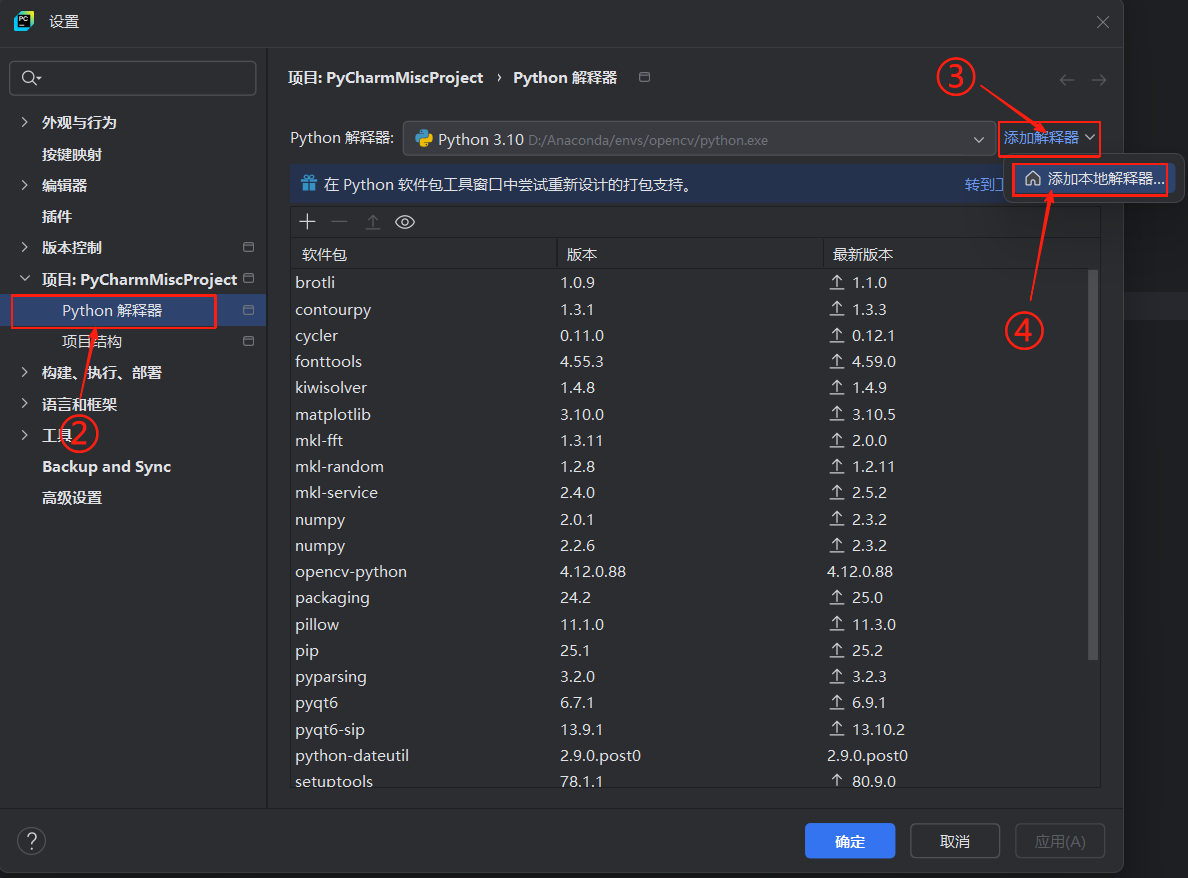Open 高级设置 page

coord(72,498)
